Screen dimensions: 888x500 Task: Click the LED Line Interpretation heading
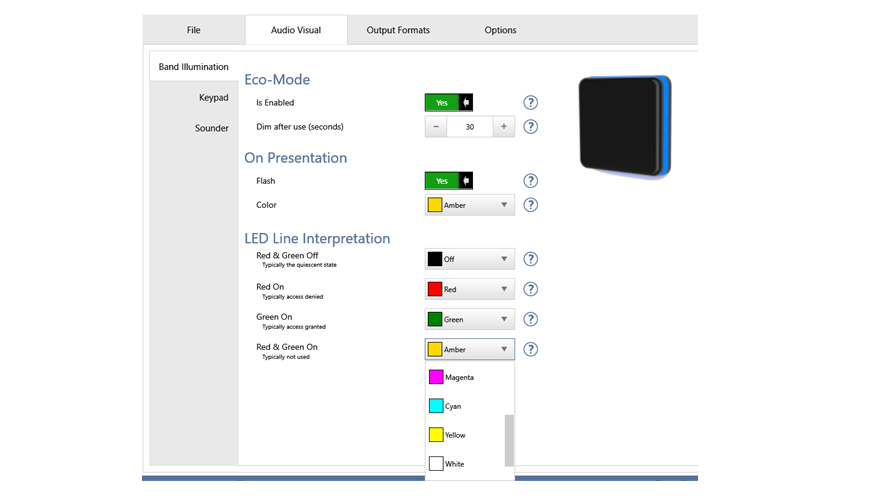(x=317, y=238)
